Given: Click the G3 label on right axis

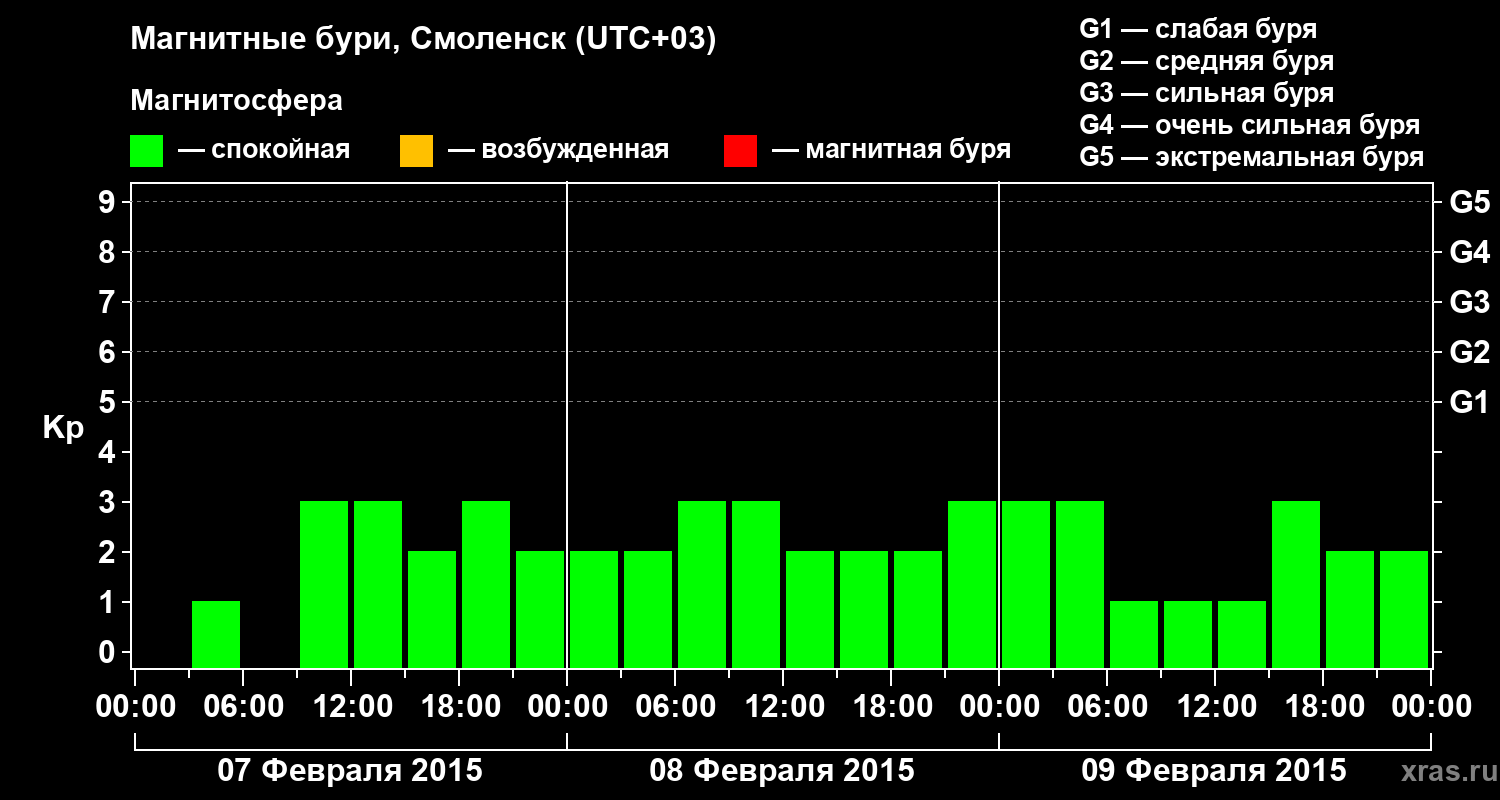Looking at the screenshot, I should click(1470, 302).
